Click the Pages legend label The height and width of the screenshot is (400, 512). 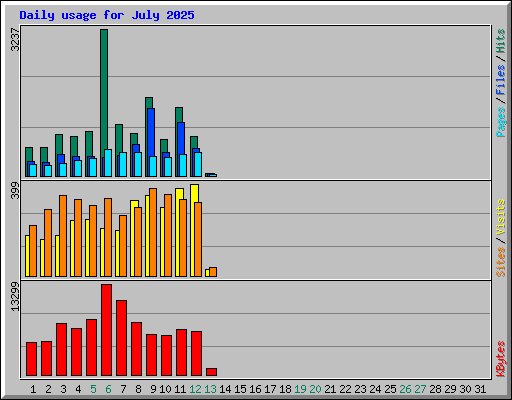point(501,122)
